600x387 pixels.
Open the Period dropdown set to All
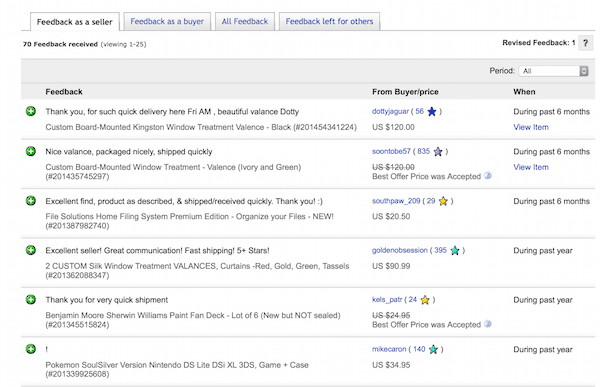pyautogui.click(x=553, y=71)
